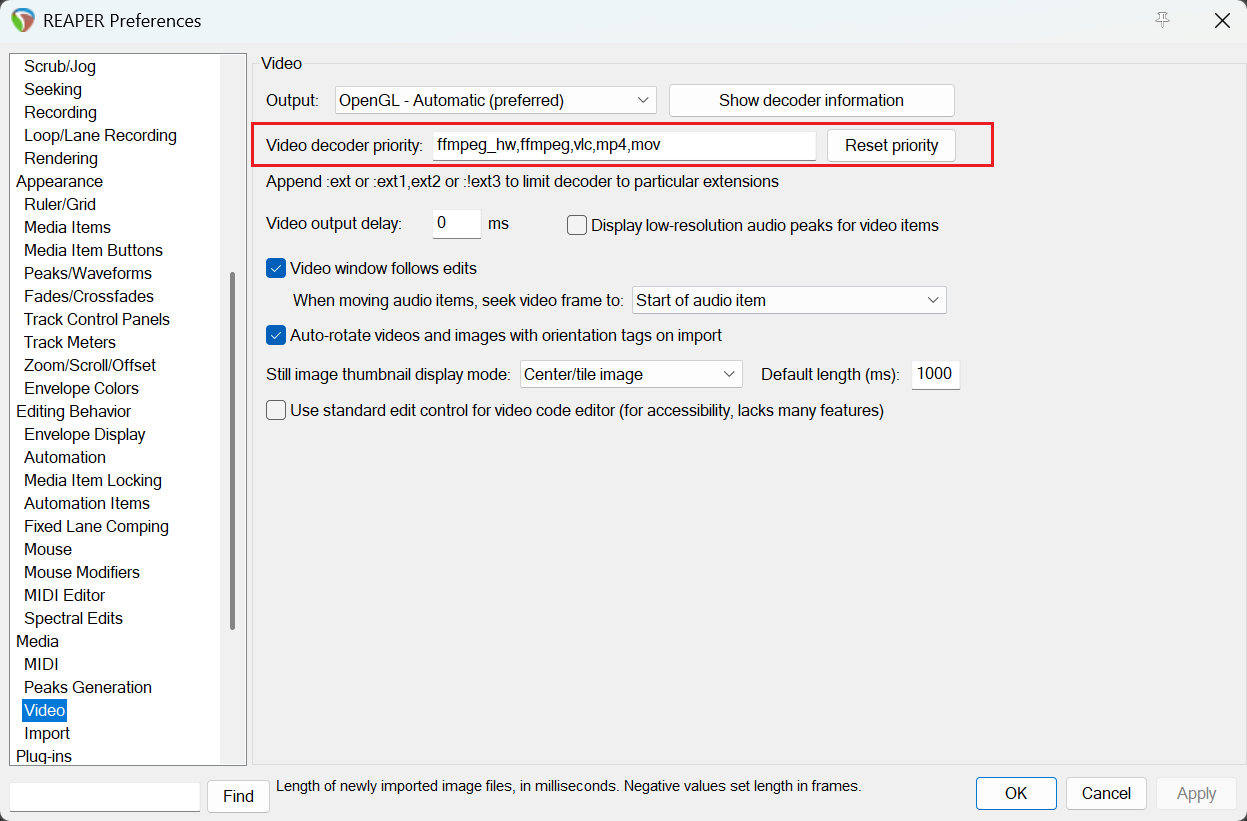Image resolution: width=1247 pixels, height=821 pixels.
Task: Click the category list scrollbar
Action: point(233,450)
